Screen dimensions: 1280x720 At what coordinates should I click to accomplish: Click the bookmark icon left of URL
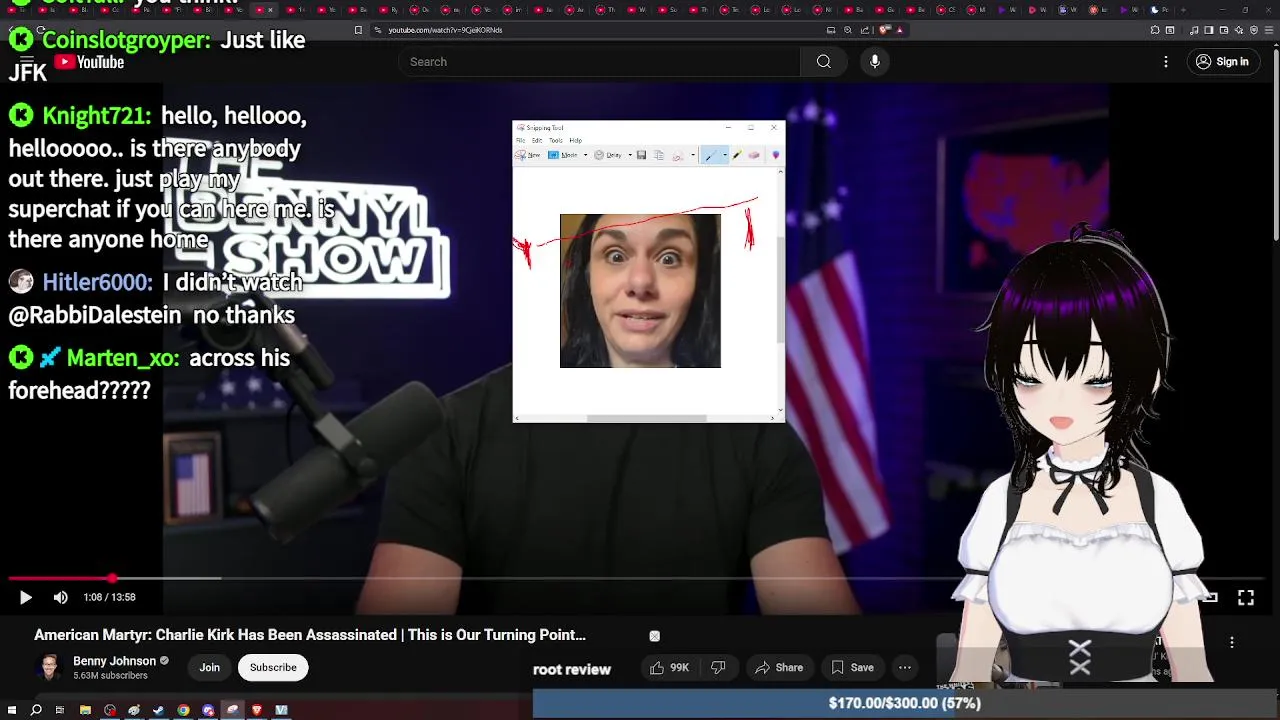pyautogui.click(x=359, y=30)
